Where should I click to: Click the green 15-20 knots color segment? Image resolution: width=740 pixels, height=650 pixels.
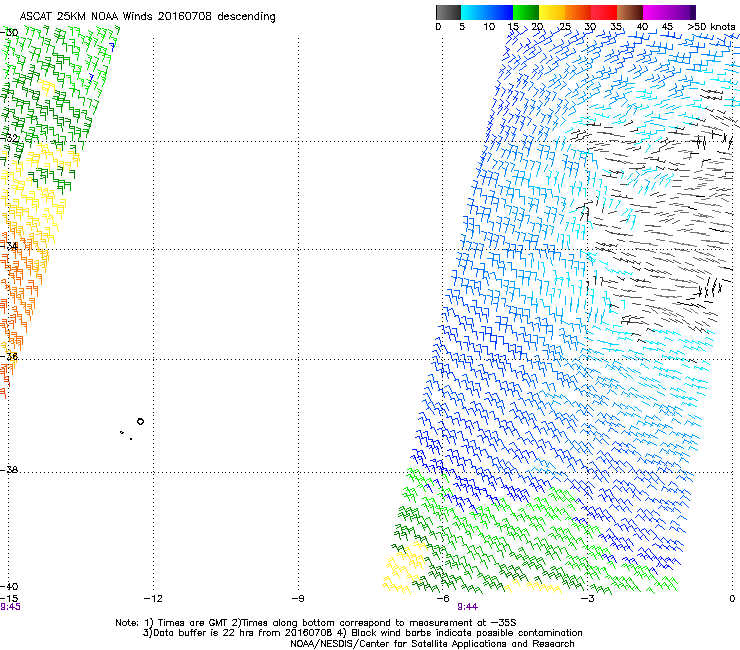point(526,12)
